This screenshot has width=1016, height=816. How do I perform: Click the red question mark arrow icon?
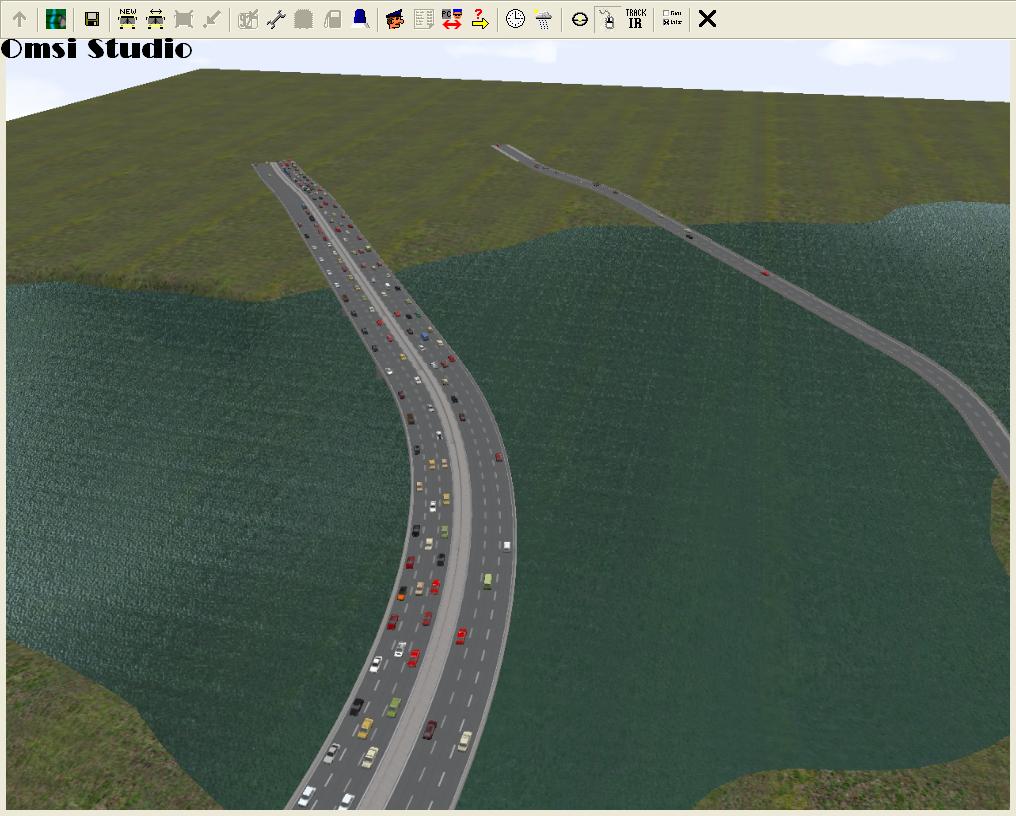480,19
